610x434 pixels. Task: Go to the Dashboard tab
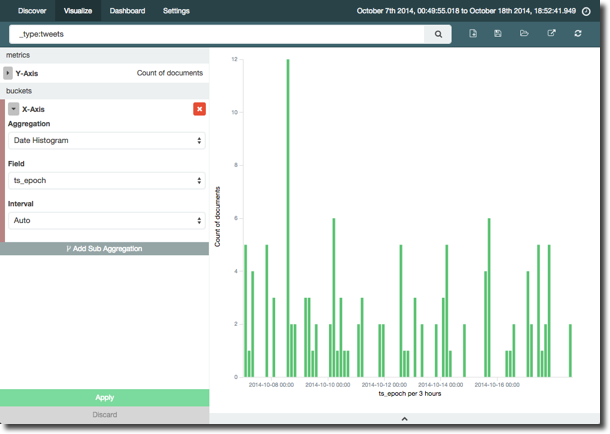pos(127,11)
